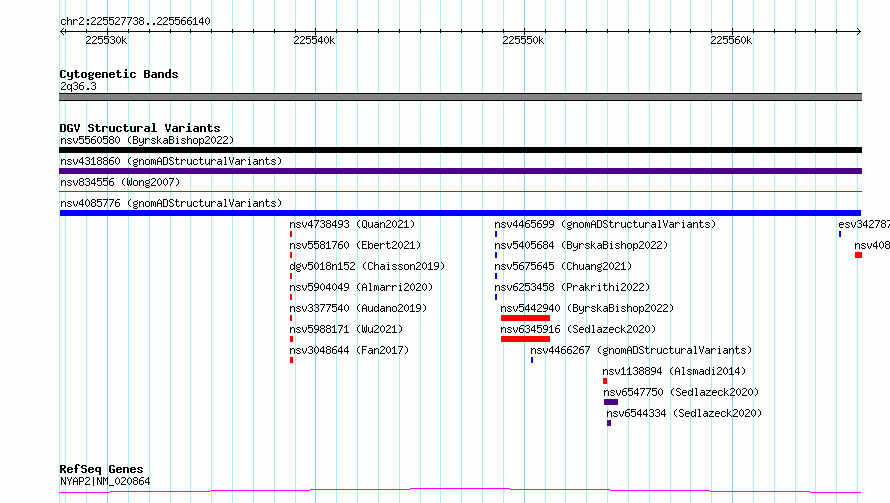Open the nsv5405684 (ByrskaBishop2022) variant
The height and width of the screenshot is (503, 890).
click(x=581, y=245)
